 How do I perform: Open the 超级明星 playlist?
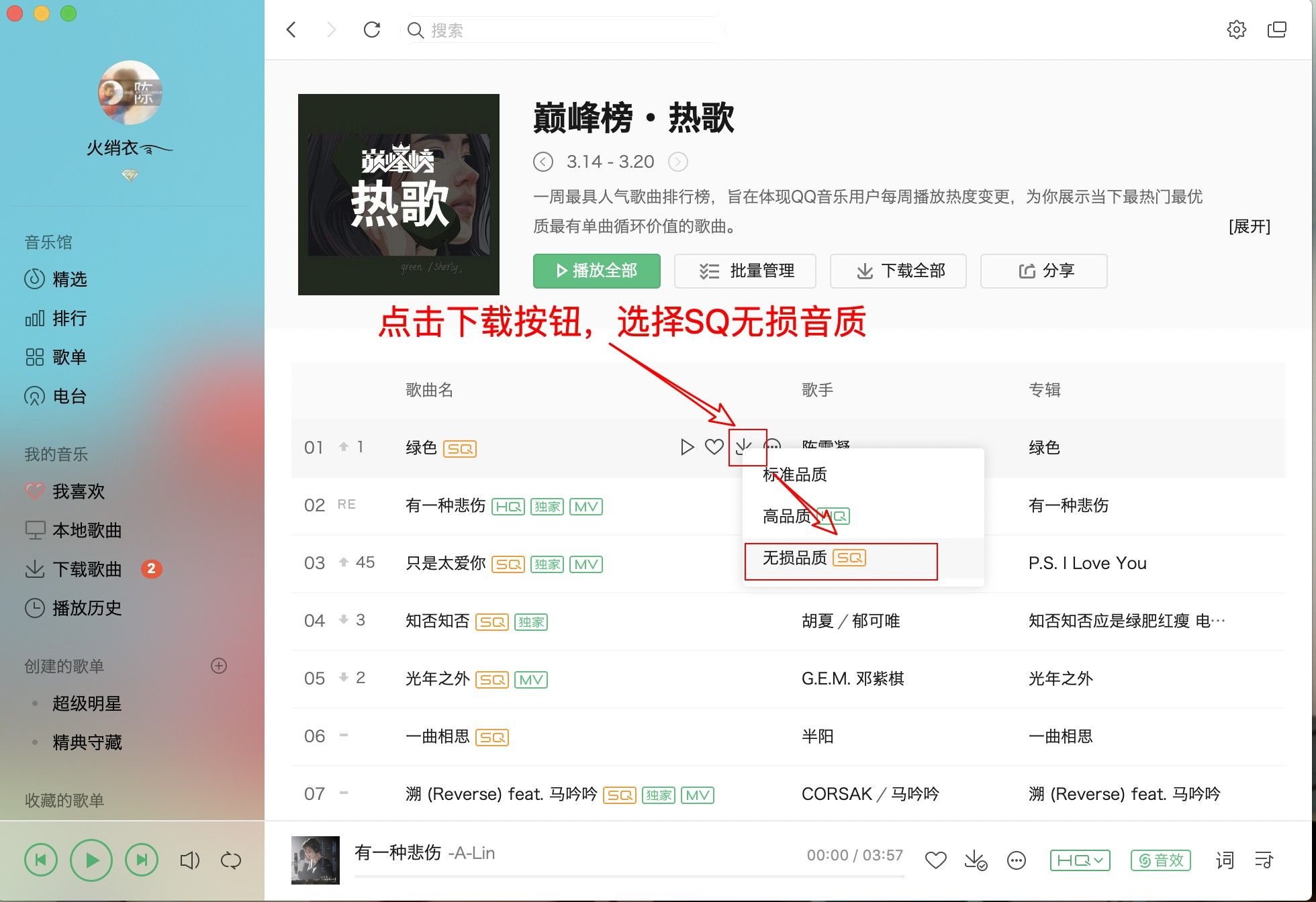point(87,703)
